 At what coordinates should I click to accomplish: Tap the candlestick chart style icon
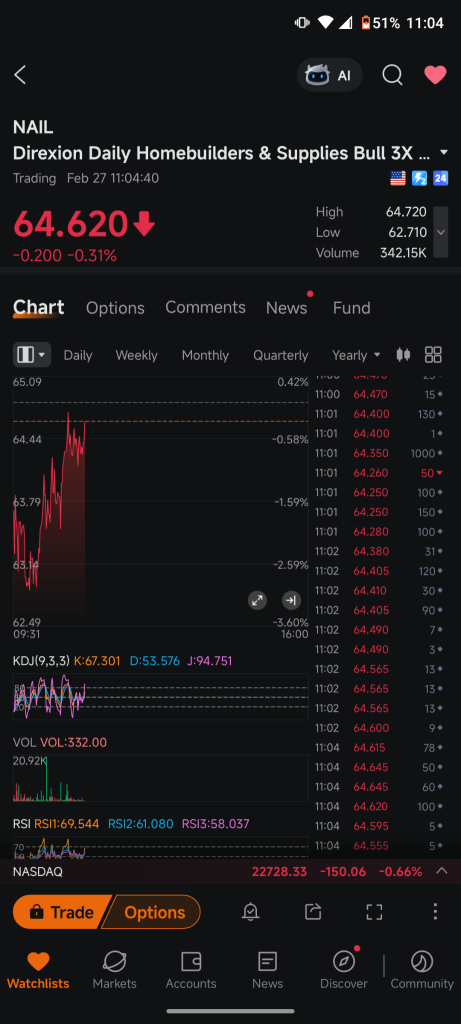pos(404,355)
